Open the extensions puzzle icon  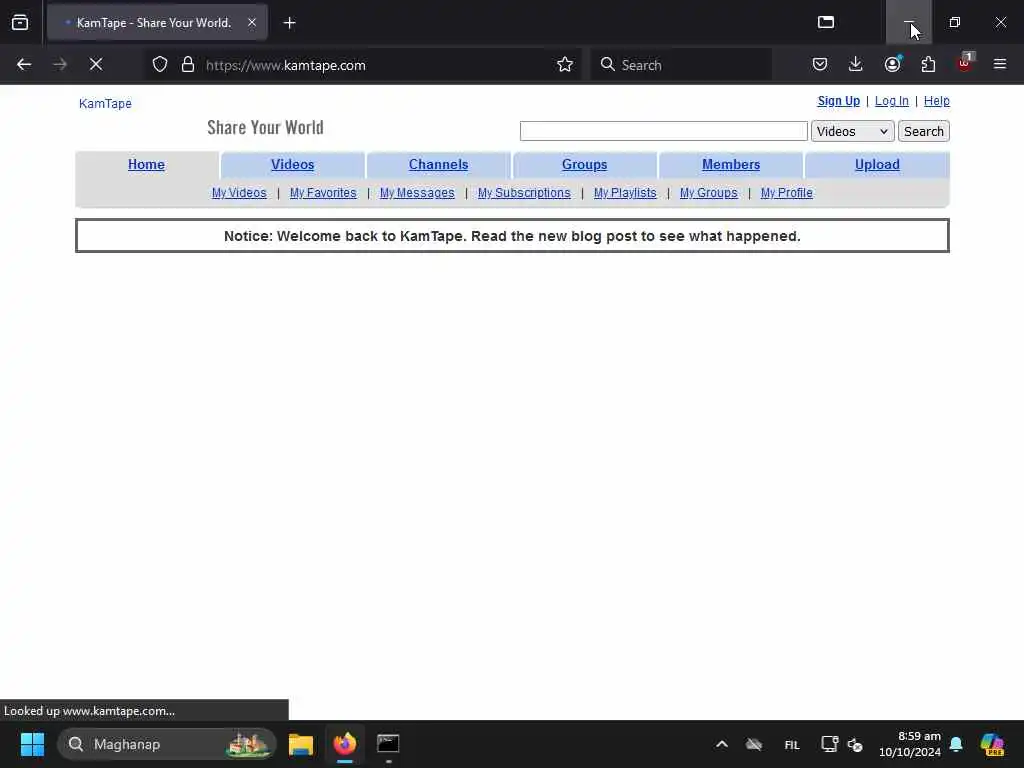click(x=928, y=64)
